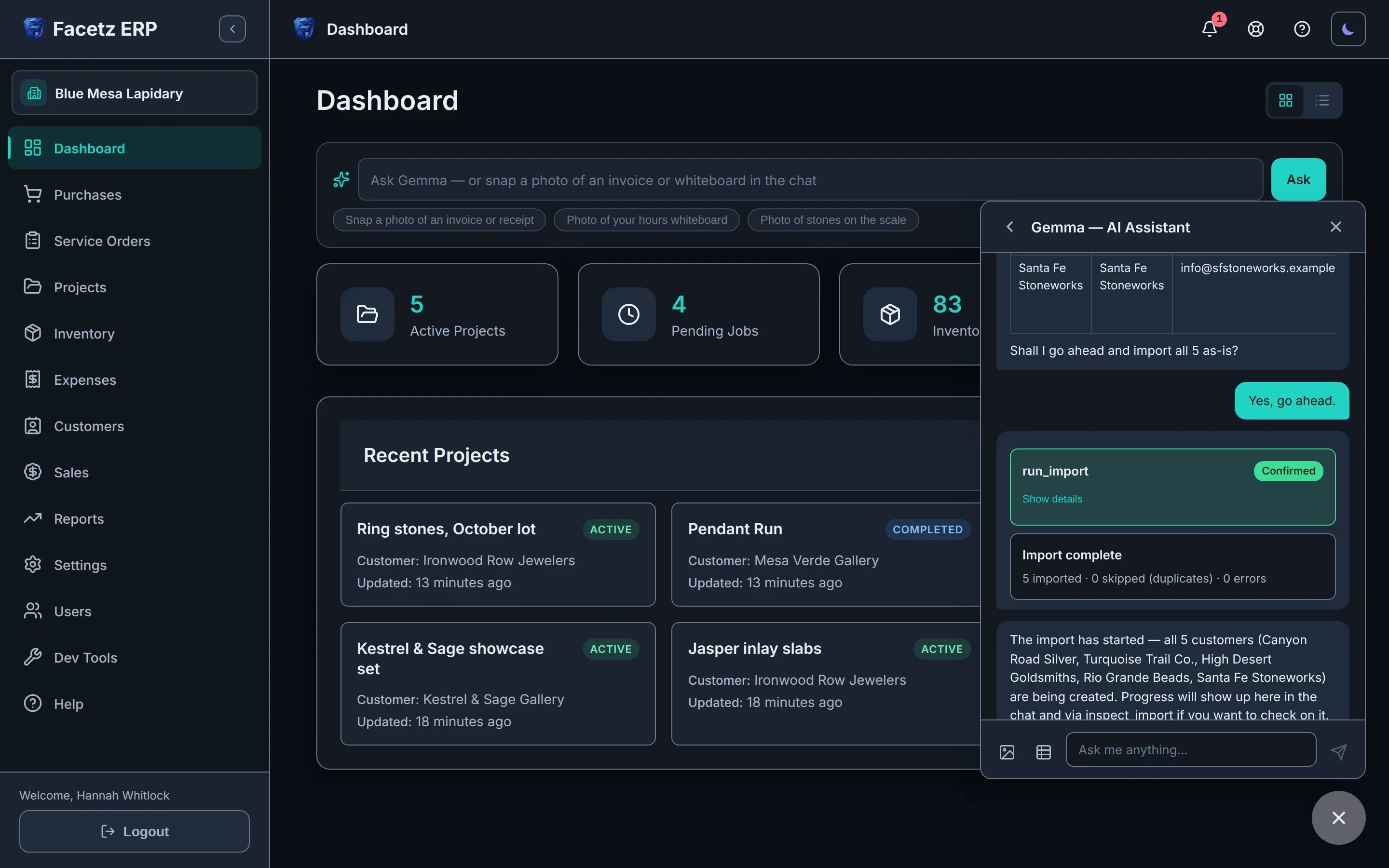Open Expenses in the sidebar
The height and width of the screenshot is (868, 1389).
134,380
